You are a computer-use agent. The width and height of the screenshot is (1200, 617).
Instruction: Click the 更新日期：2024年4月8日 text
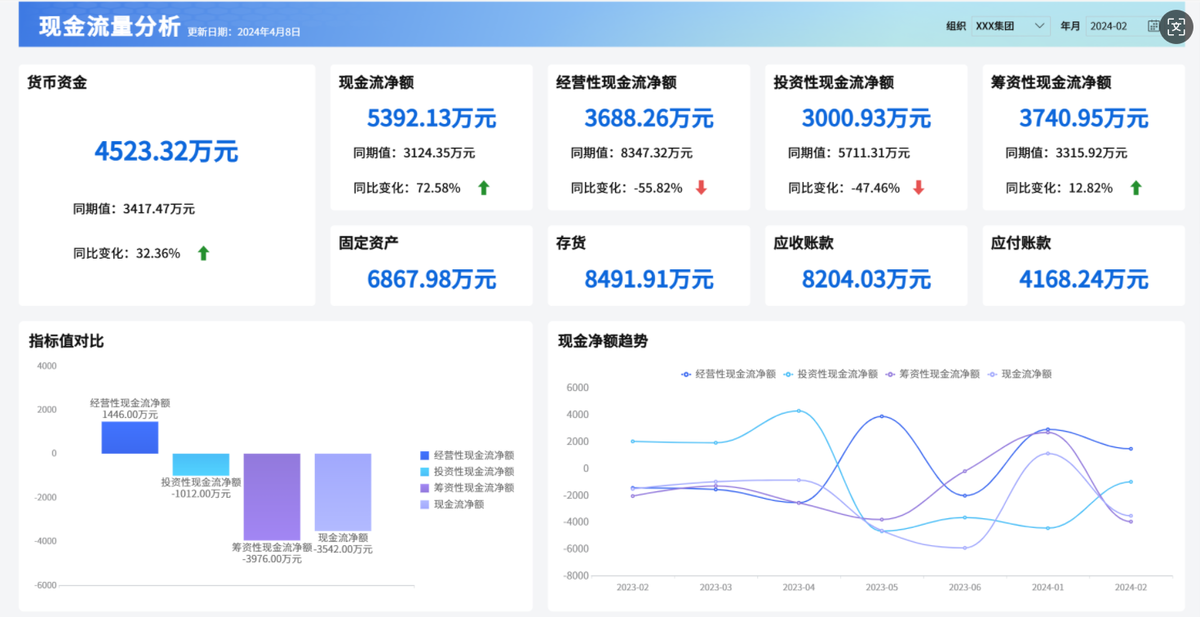(244, 32)
